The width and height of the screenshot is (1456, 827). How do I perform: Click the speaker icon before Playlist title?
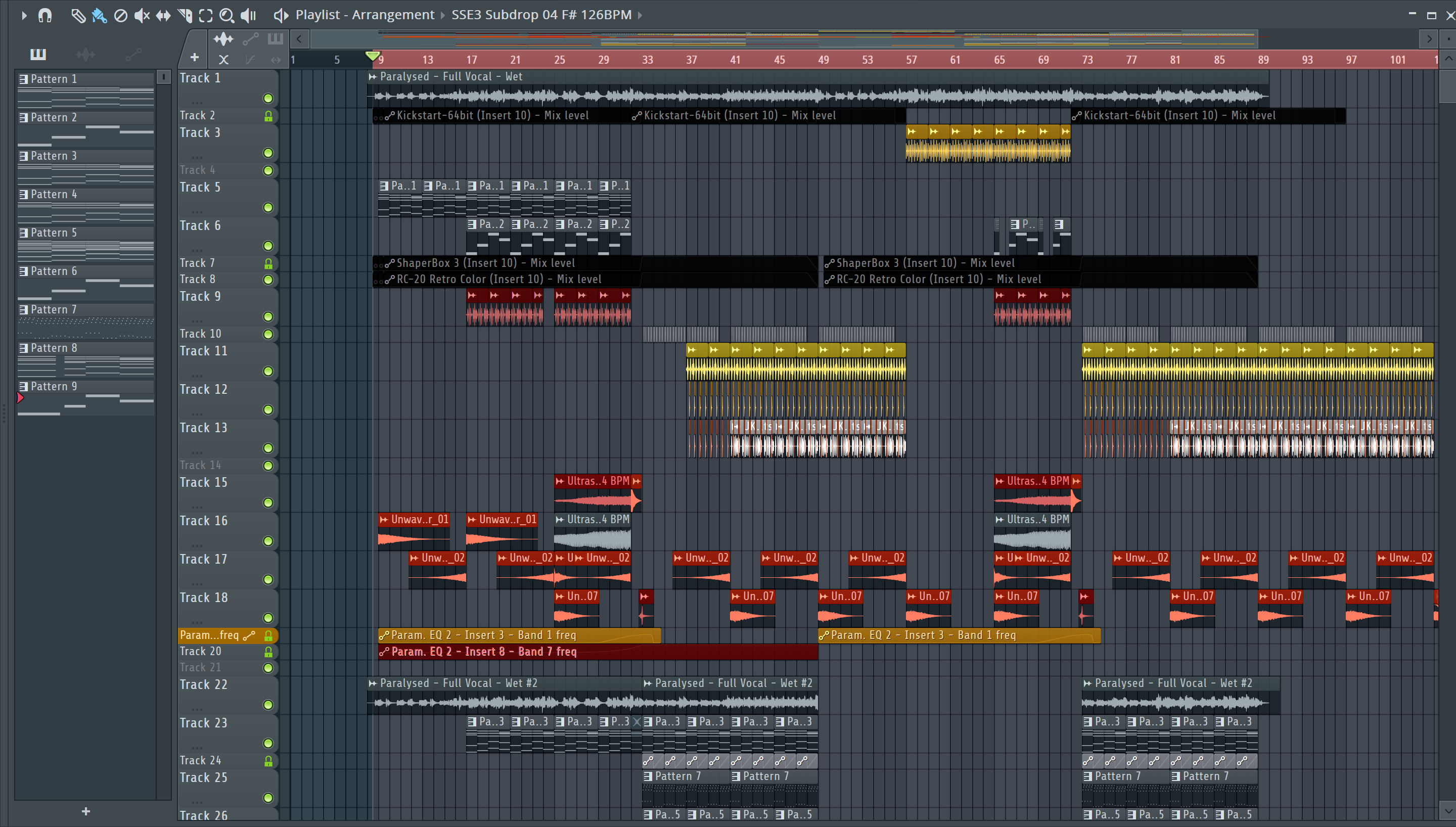pyautogui.click(x=281, y=15)
